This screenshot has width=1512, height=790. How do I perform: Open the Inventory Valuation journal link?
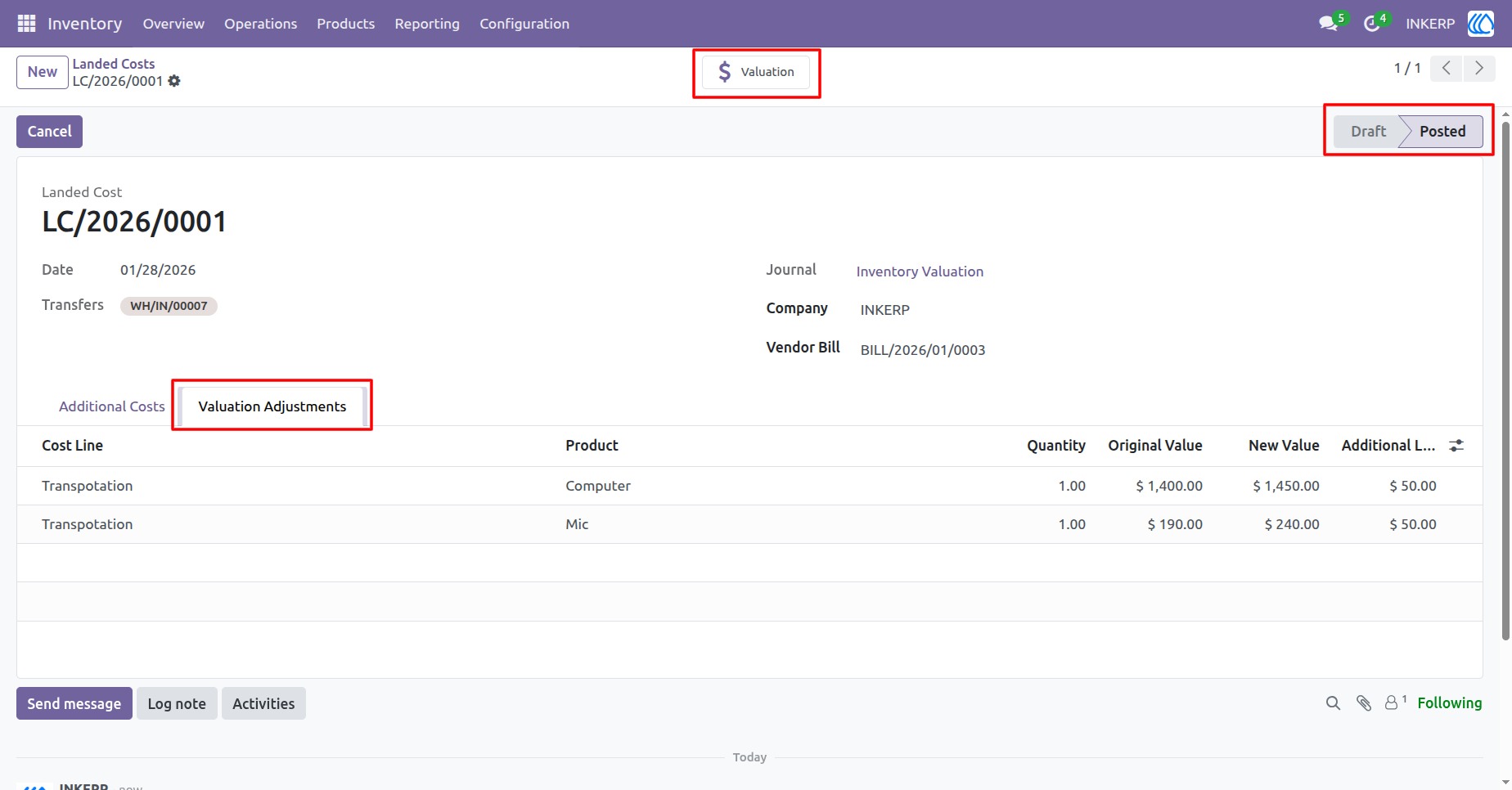point(920,272)
